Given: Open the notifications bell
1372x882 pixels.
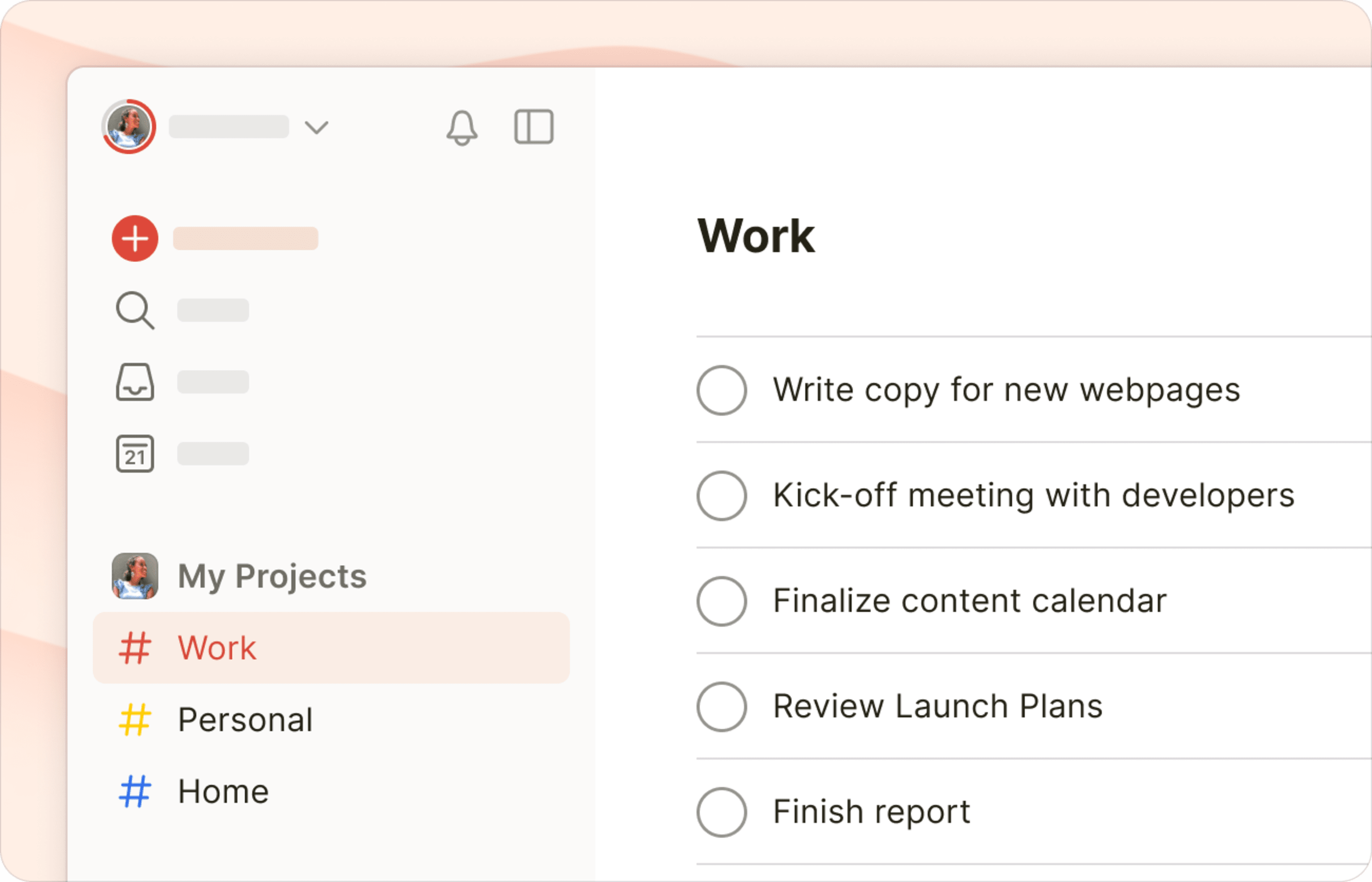Looking at the screenshot, I should pyautogui.click(x=462, y=127).
